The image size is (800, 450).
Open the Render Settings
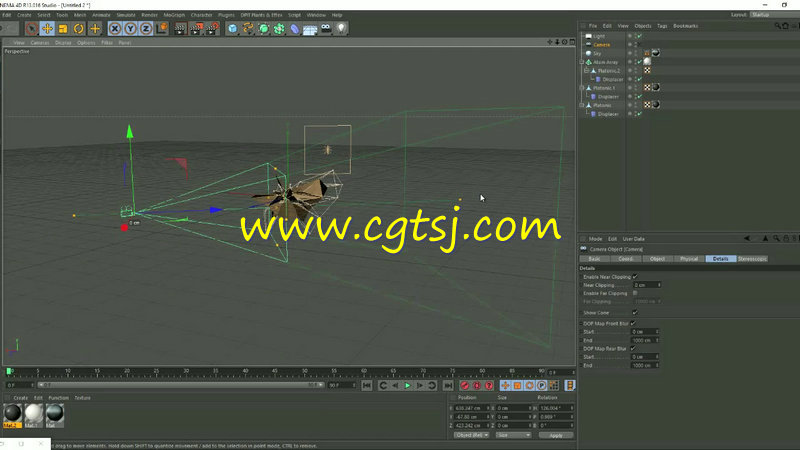[212, 29]
